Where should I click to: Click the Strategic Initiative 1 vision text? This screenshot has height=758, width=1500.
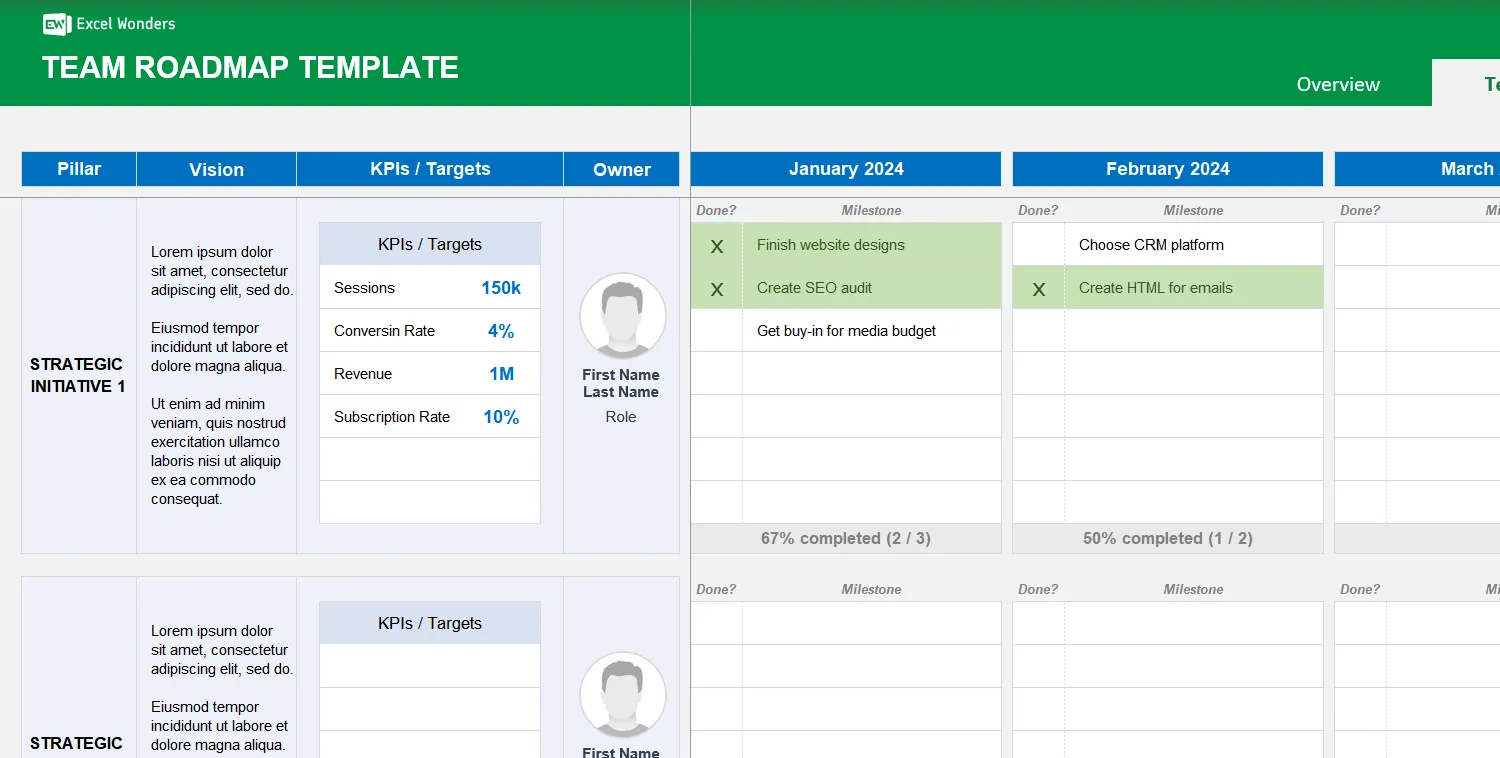pos(216,375)
